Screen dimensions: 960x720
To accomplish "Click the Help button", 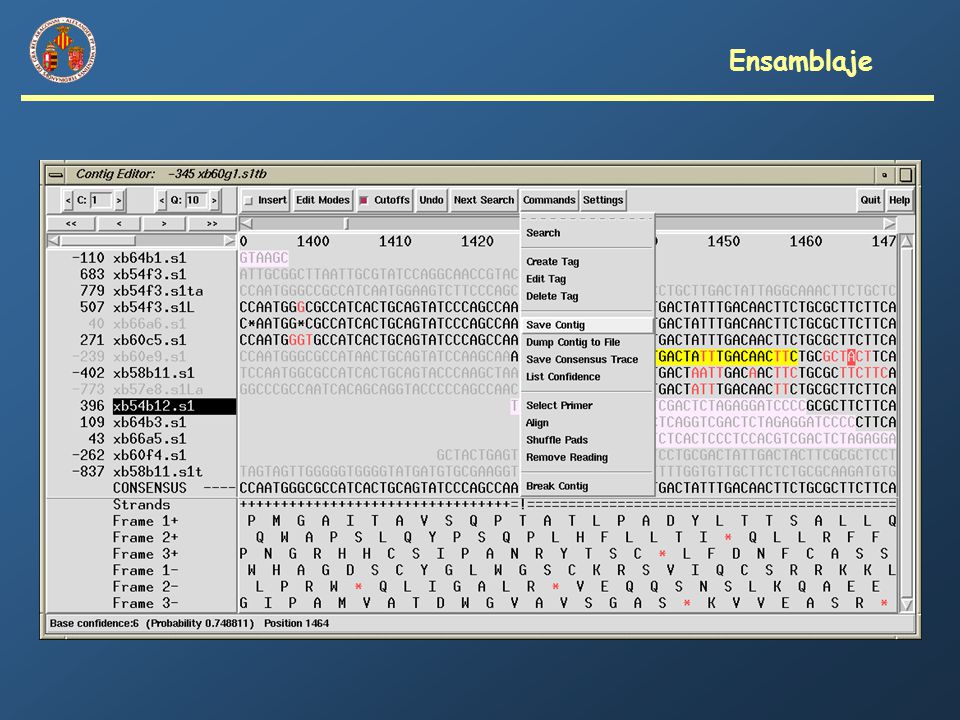I will point(899,200).
